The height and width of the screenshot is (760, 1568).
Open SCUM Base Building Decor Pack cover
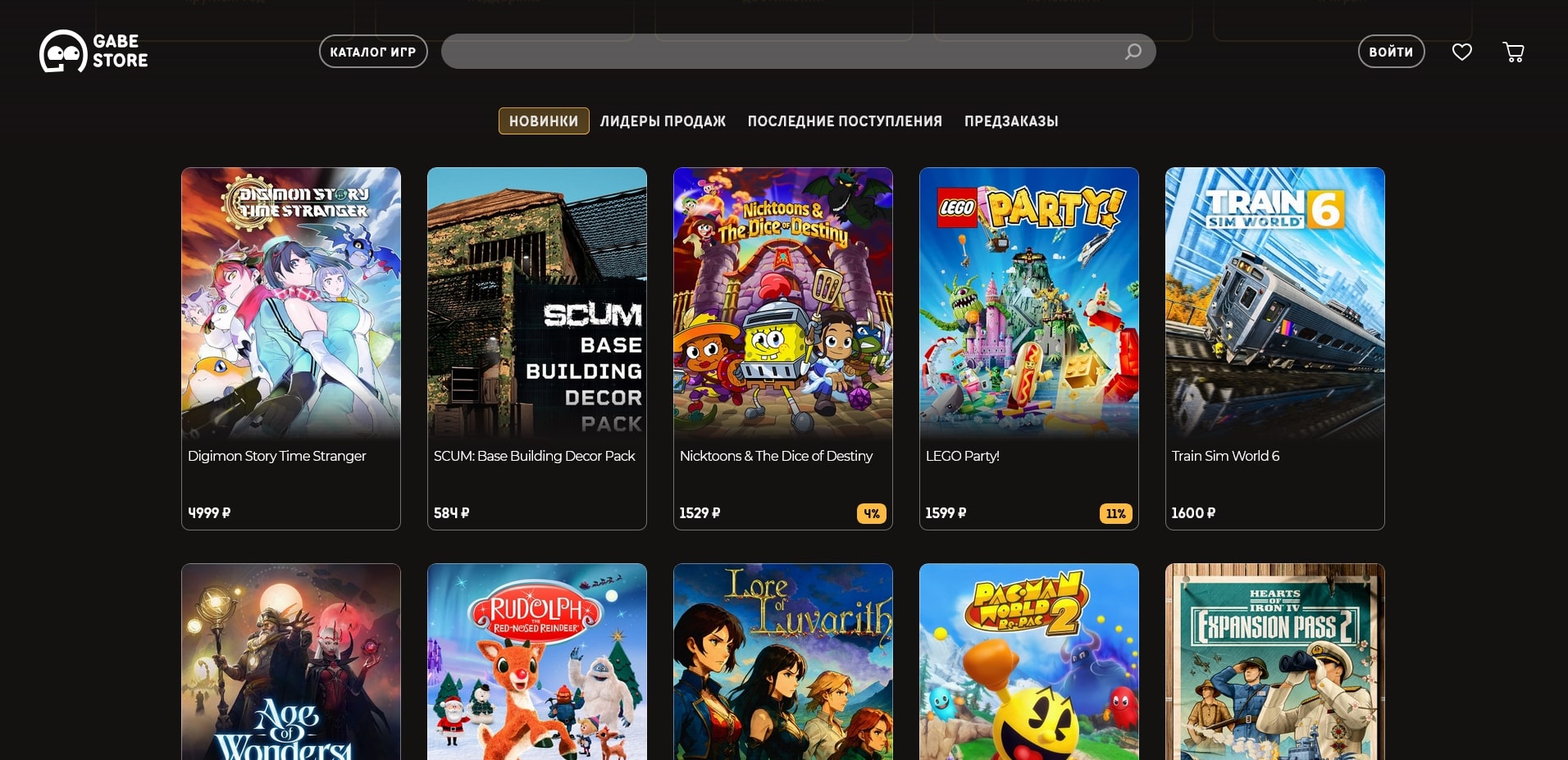(x=537, y=303)
